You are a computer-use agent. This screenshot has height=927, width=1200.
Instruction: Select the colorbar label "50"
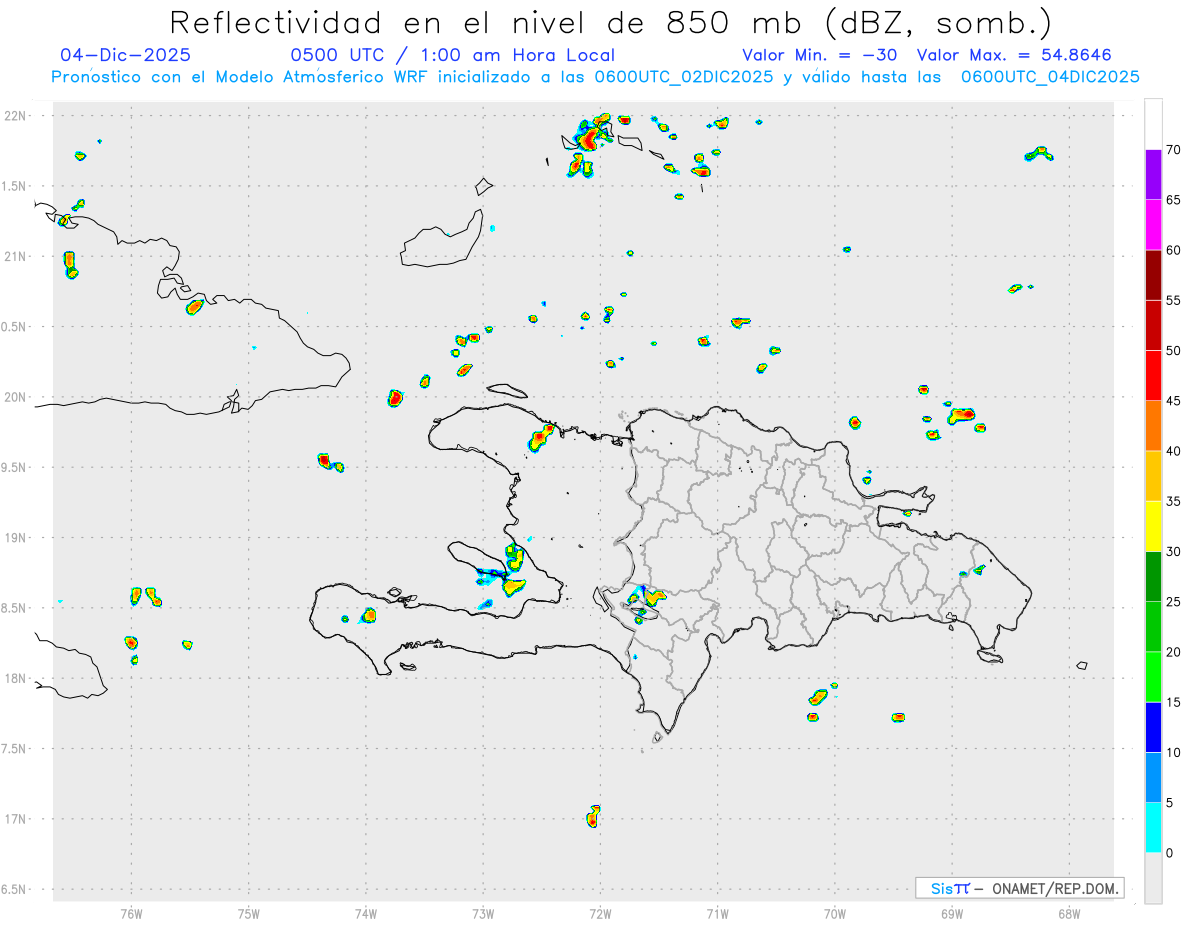(1174, 351)
